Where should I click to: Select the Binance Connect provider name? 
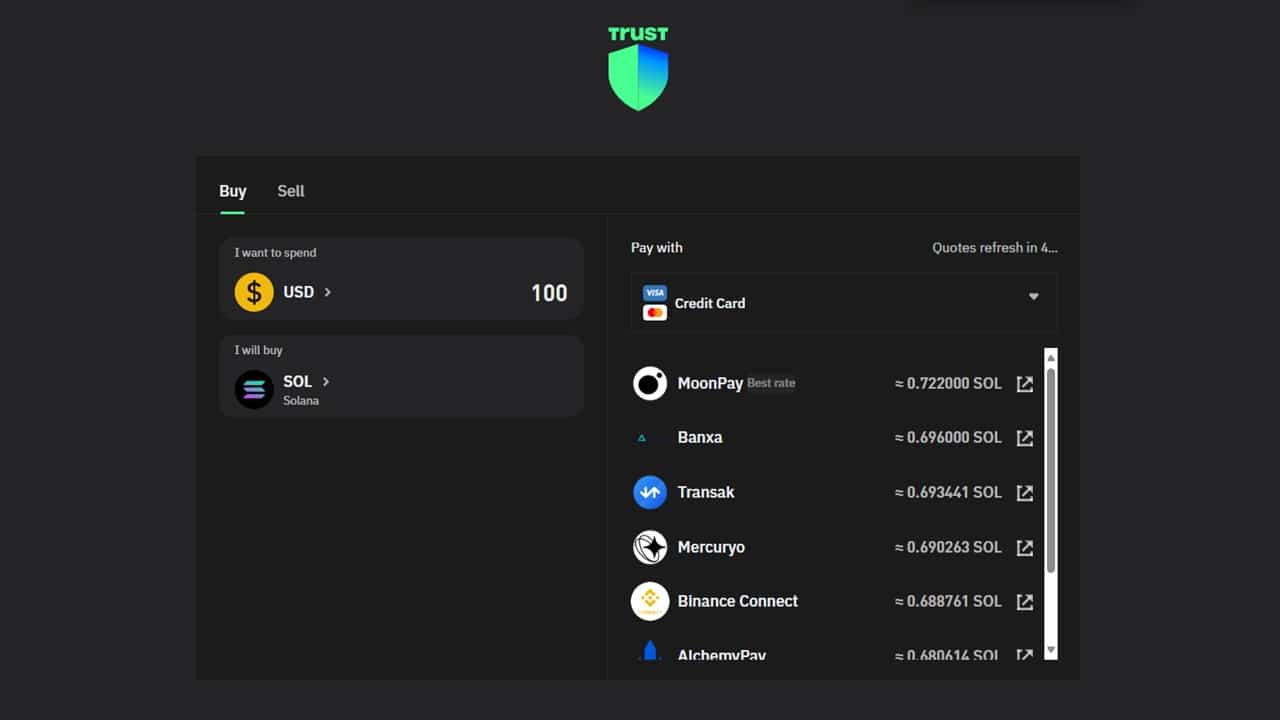click(x=738, y=601)
